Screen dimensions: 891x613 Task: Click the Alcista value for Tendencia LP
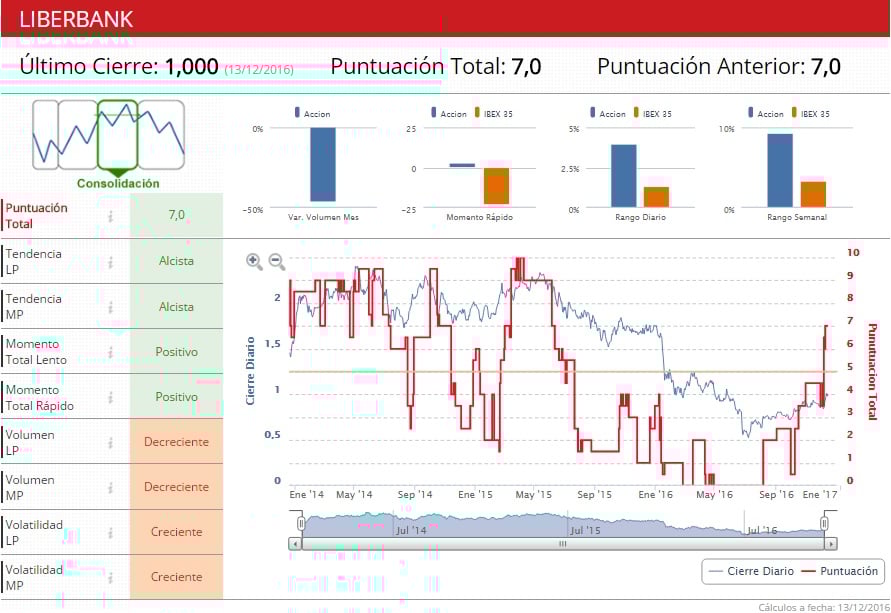coord(176,261)
